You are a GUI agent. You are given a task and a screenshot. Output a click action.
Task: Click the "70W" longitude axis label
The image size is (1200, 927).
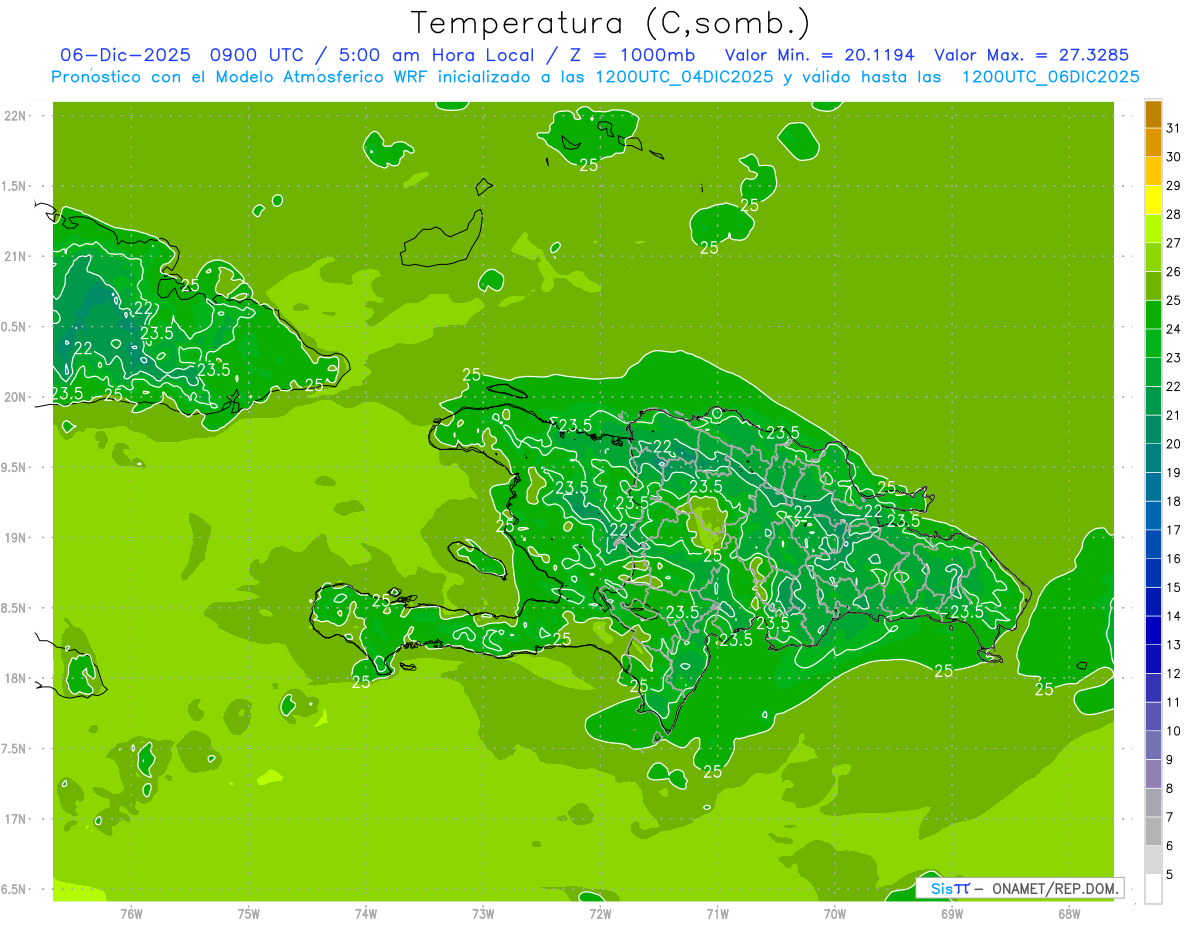tap(835, 913)
